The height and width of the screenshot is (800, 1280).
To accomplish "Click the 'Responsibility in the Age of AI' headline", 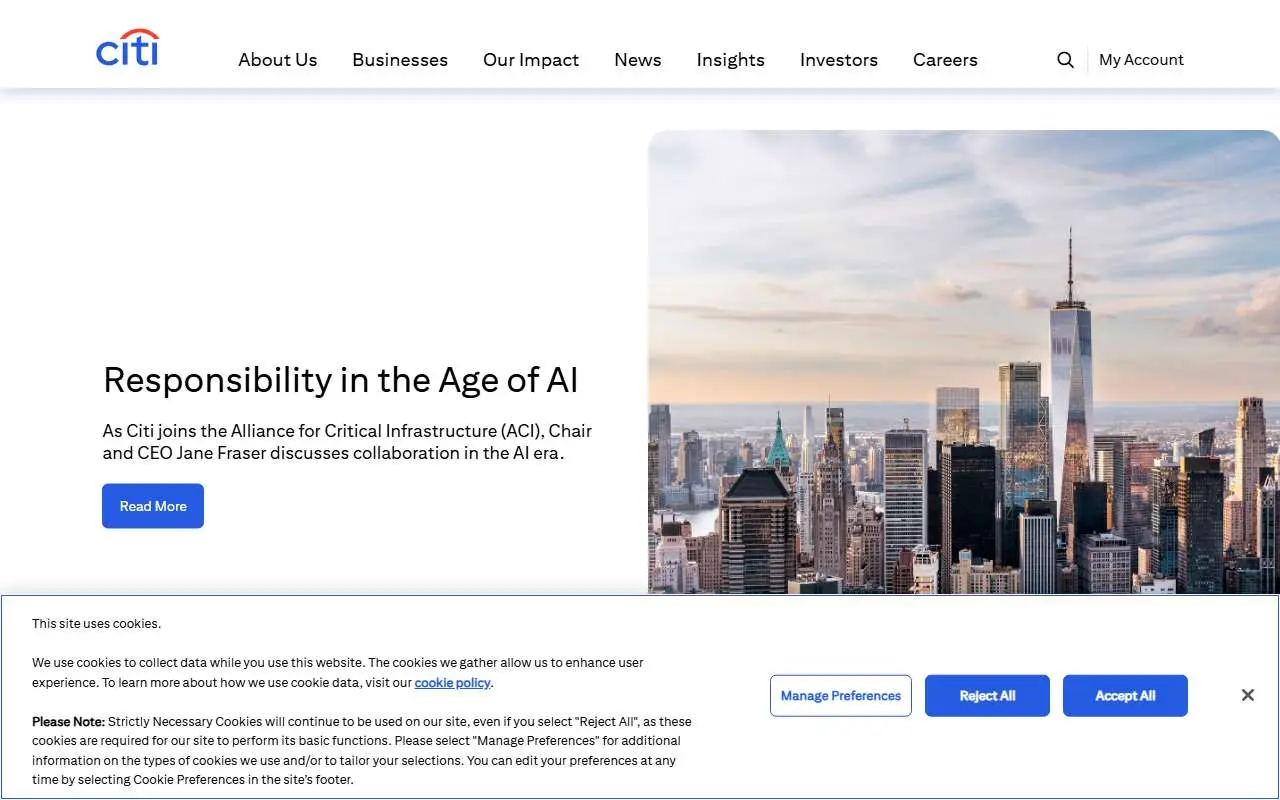I will [x=341, y=380].
